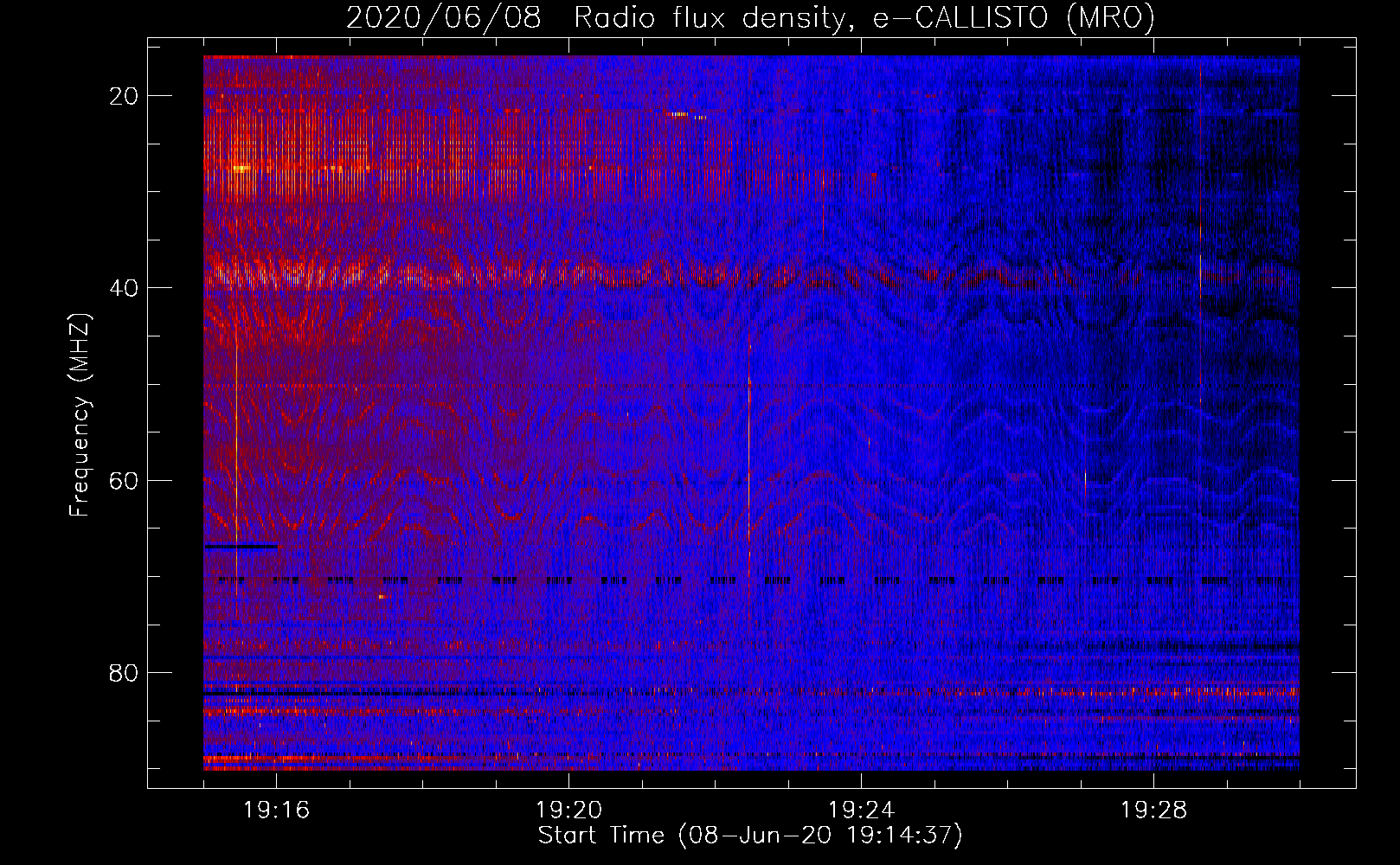
Task: Click the 20 frequency tick label
Action: pyautogui.click(x=124, y=96)
